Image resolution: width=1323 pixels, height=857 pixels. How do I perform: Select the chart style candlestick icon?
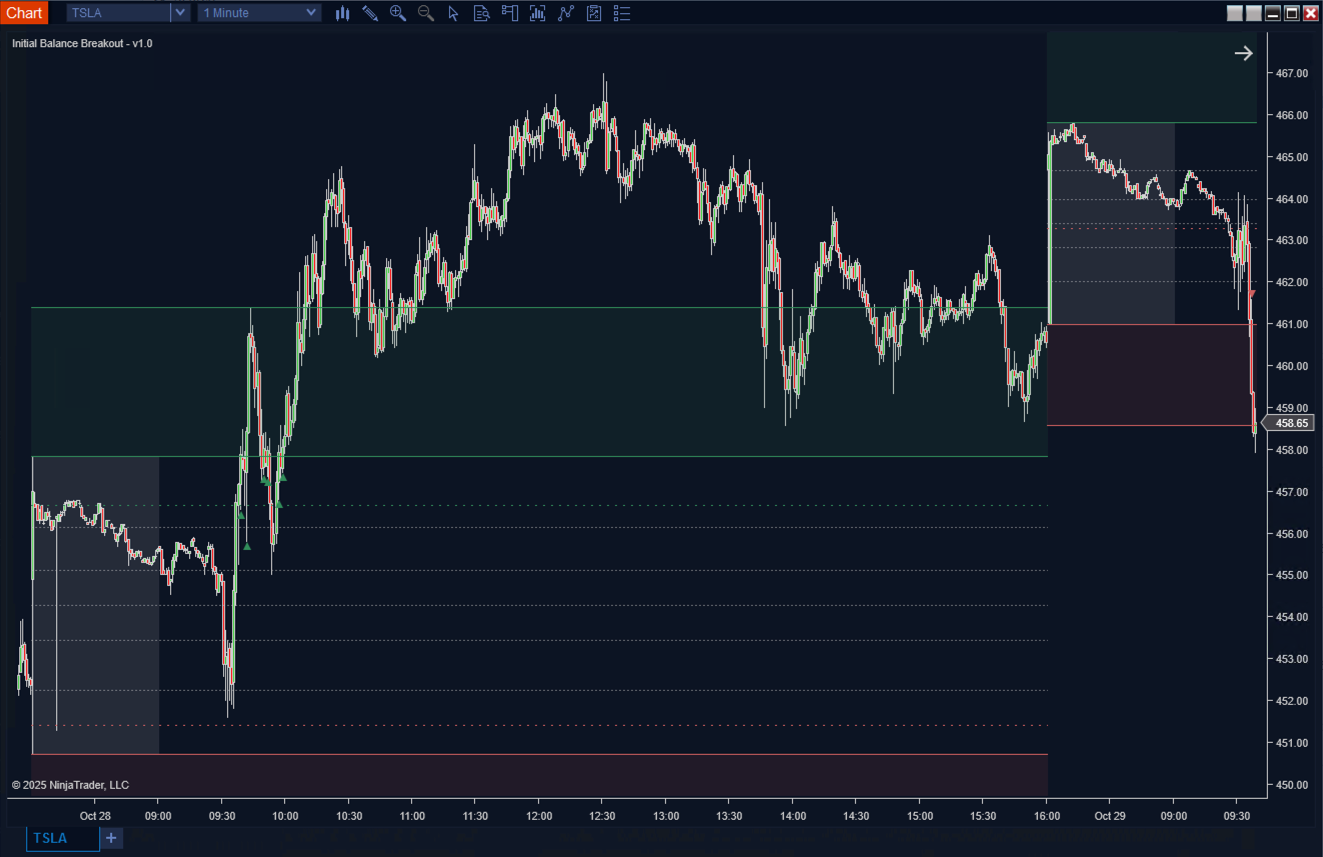click(x=342, y=13)
